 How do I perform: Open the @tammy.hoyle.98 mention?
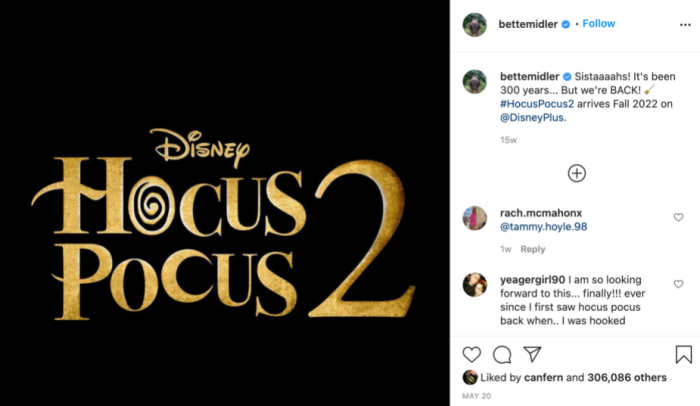click(543, 227)
